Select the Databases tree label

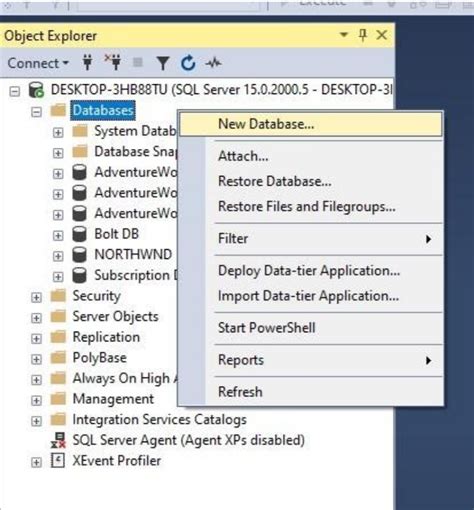point(103,110)
